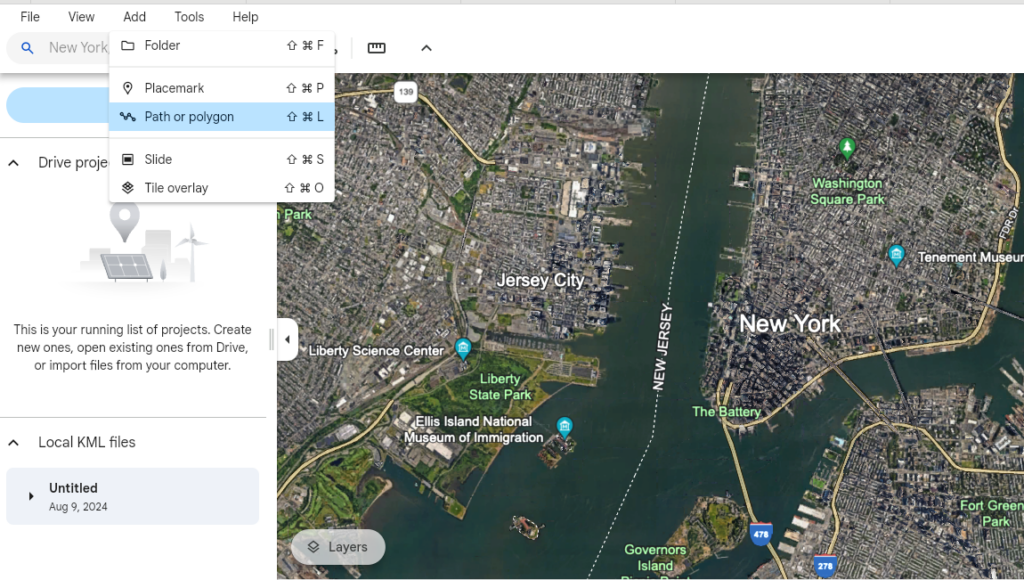
Task: Collapse the Local KML files section
Action: pyautogui.click(x=11, y=442)
